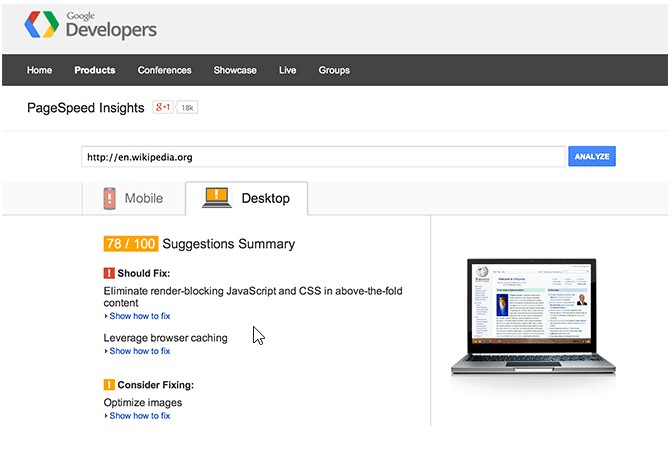
Task: Open the Products menu item
Action: click(x=95, y=70)
